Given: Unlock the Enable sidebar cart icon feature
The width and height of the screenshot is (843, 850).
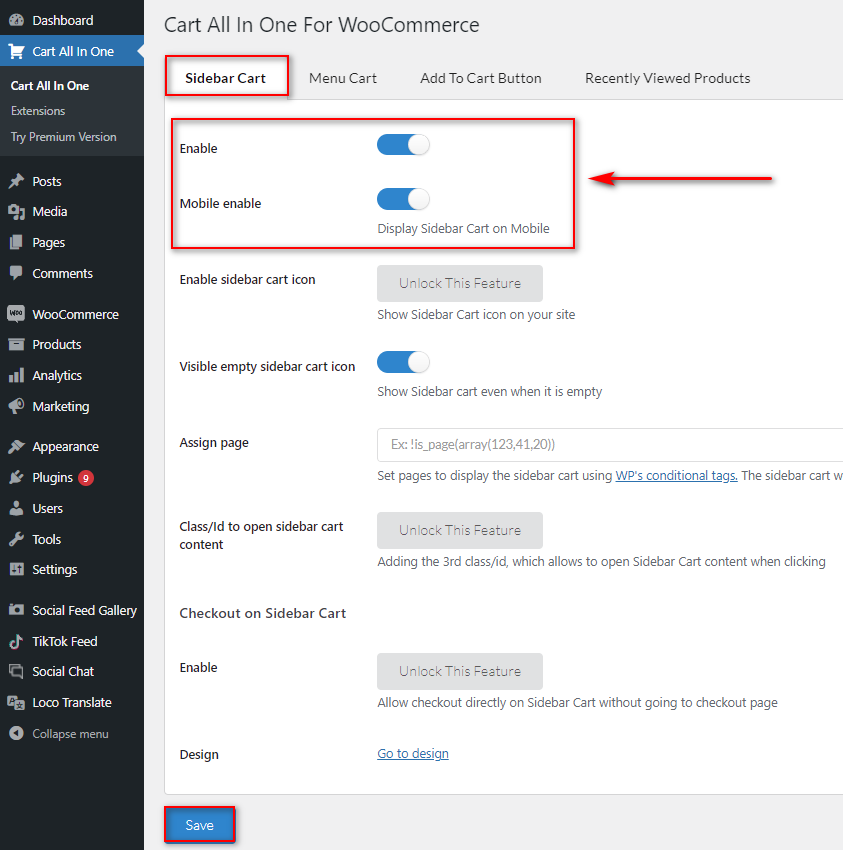Looking at the screenshot, I should 460,284.
